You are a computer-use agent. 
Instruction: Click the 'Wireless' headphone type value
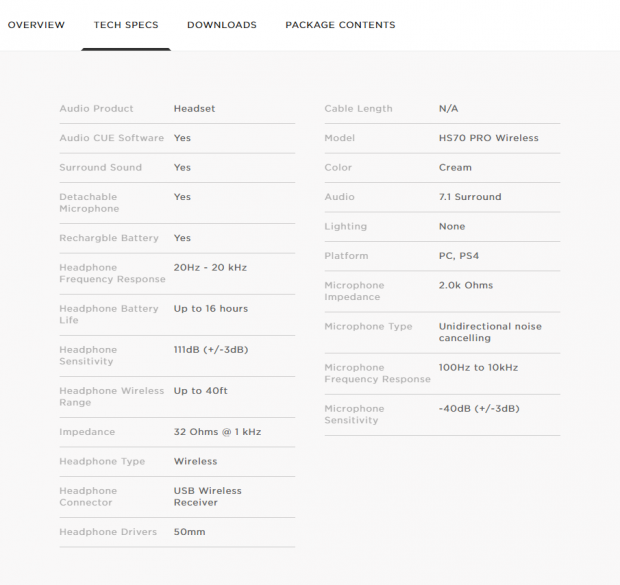[x=195, y=461]
